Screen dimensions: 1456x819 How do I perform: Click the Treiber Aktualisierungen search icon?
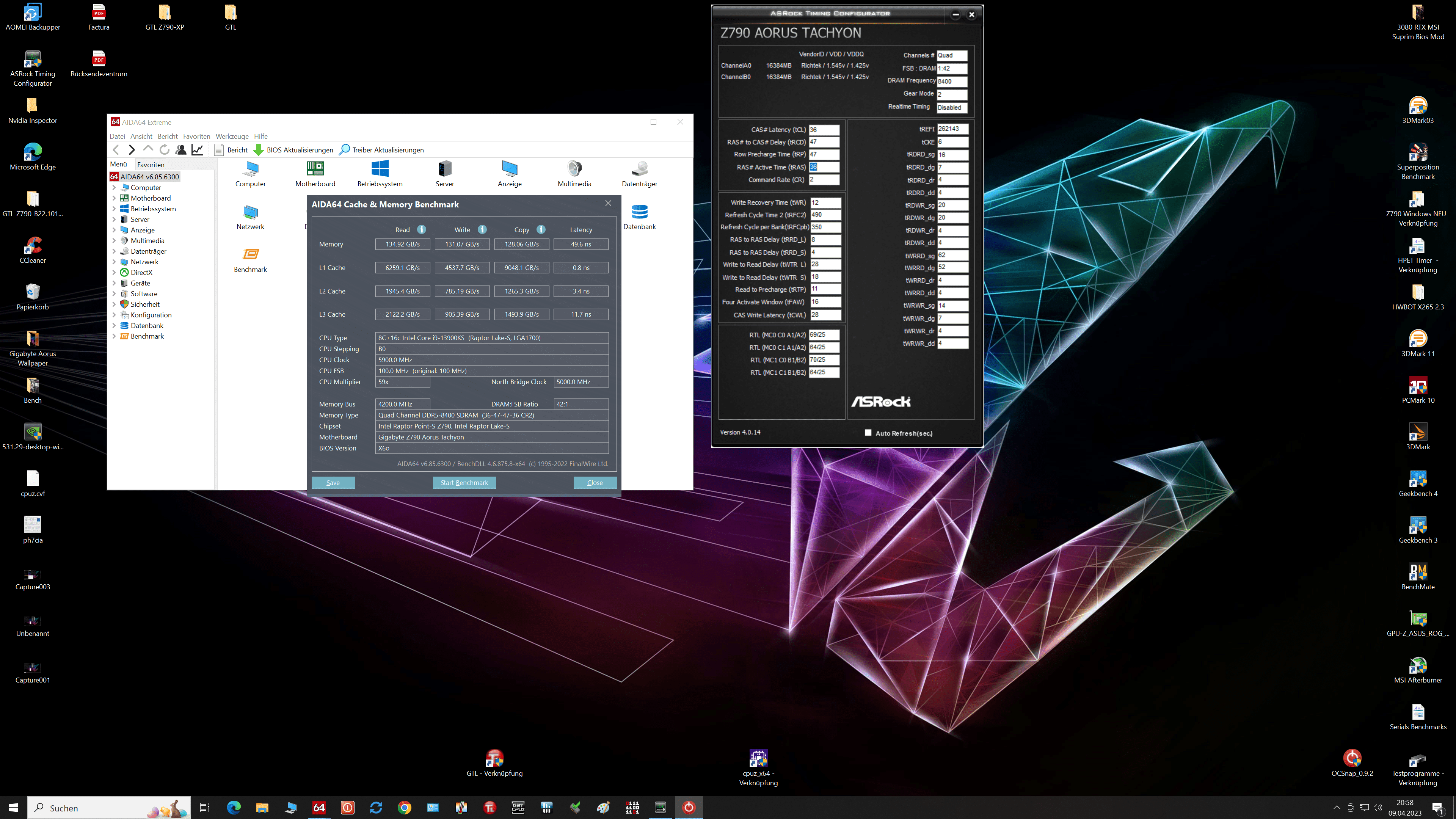[344, 150]
